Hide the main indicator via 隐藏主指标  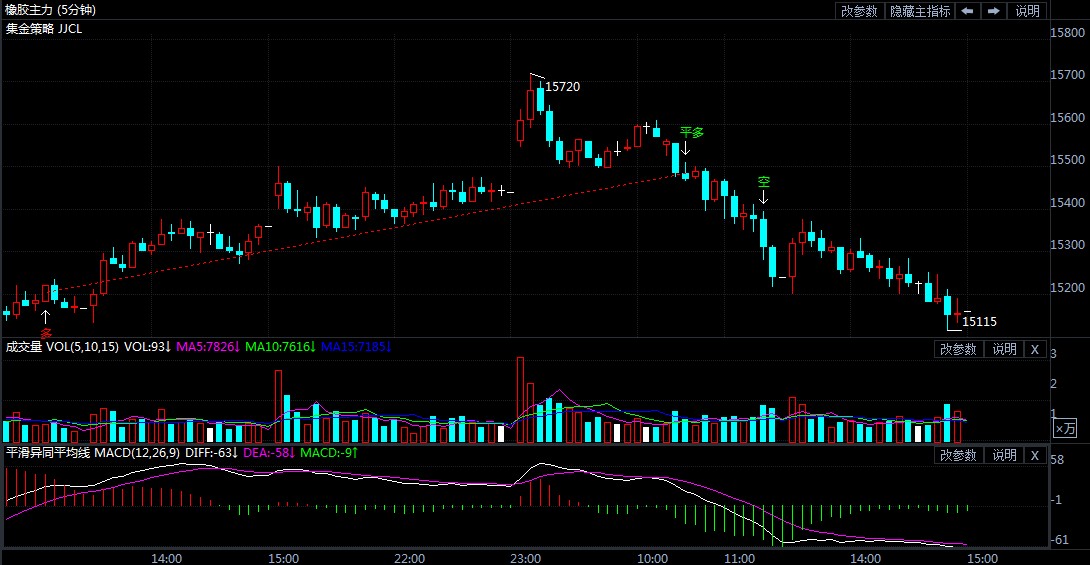pyautogui.click(x=920, y=10)
